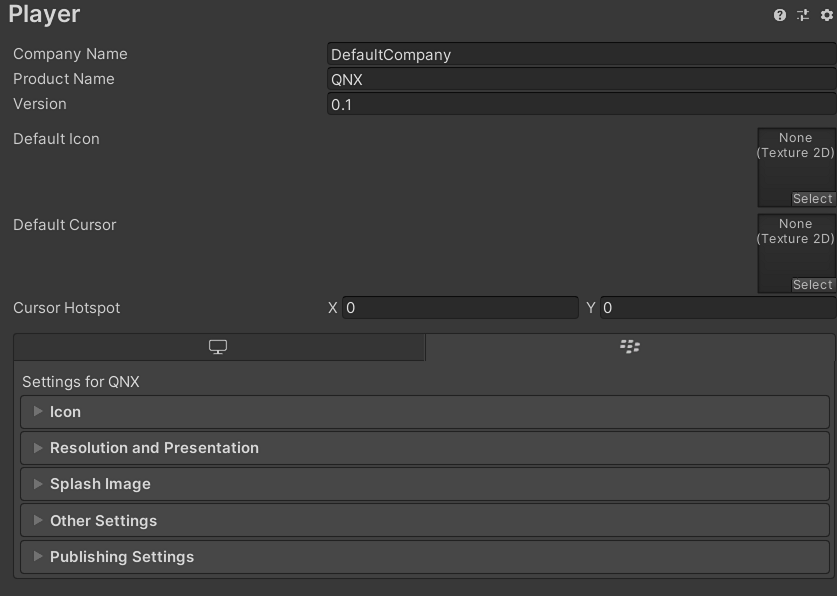This screenshot has width=837, height=596.
Task: Select the desktop monitor platform icon
Action: (218, 346)
